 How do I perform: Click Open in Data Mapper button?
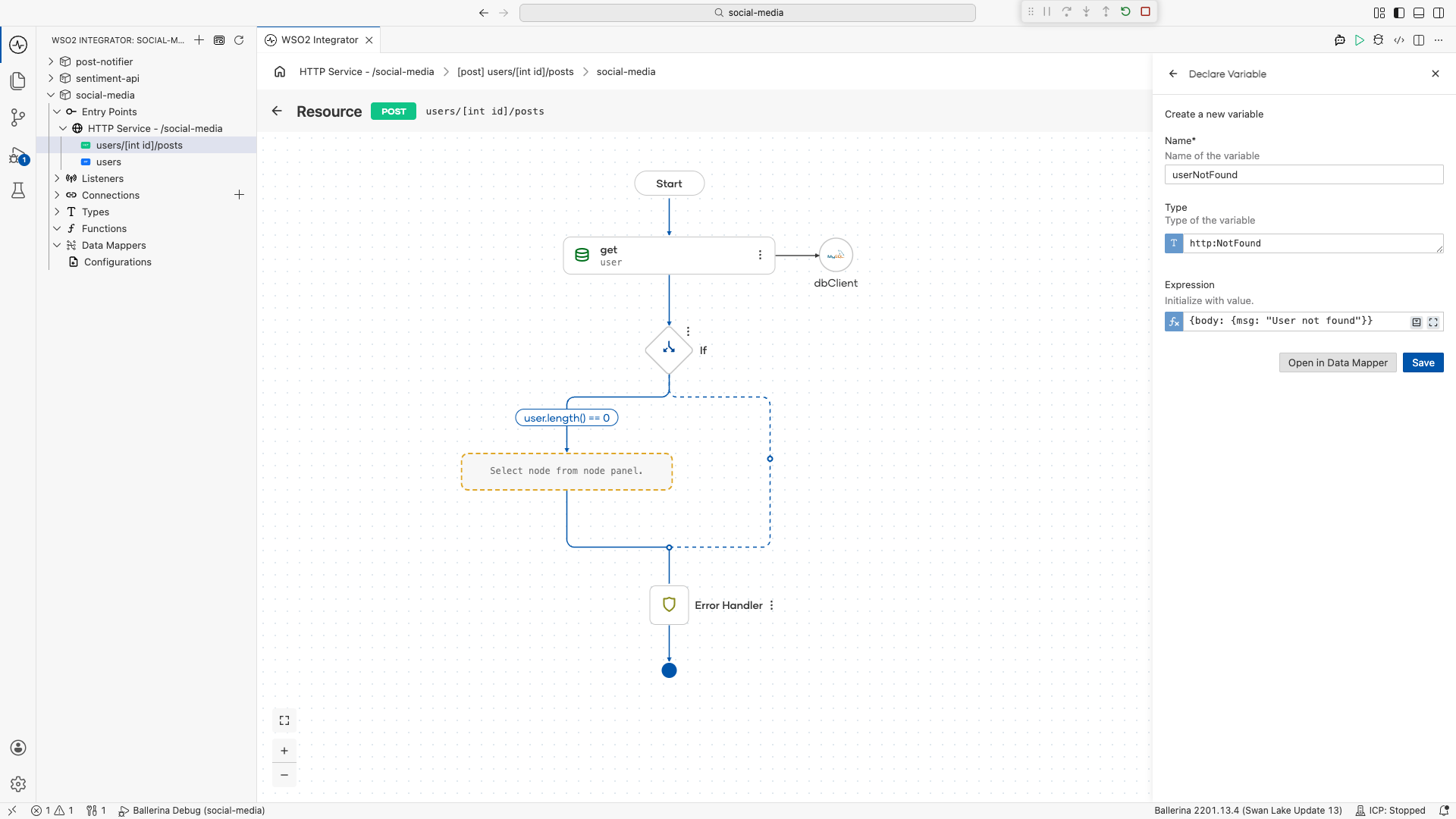point(1338,362)
